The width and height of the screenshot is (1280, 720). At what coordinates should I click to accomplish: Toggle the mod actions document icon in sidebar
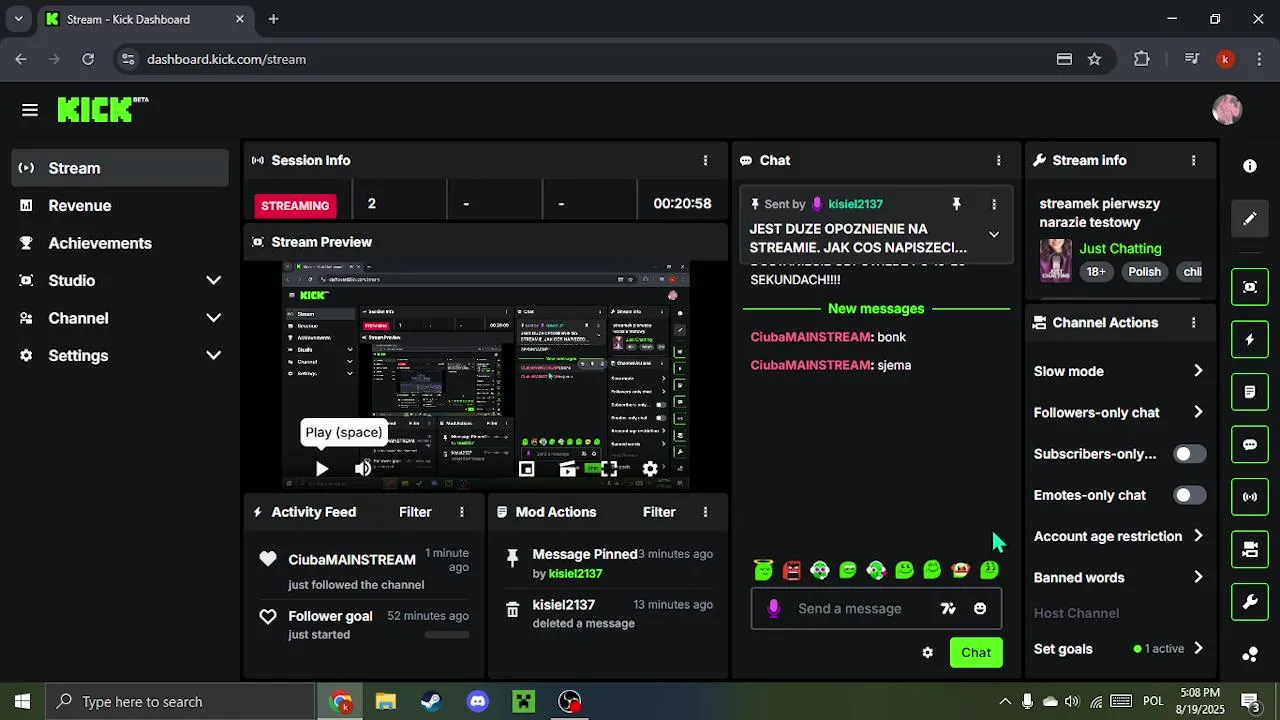(x=1250, y=392)
